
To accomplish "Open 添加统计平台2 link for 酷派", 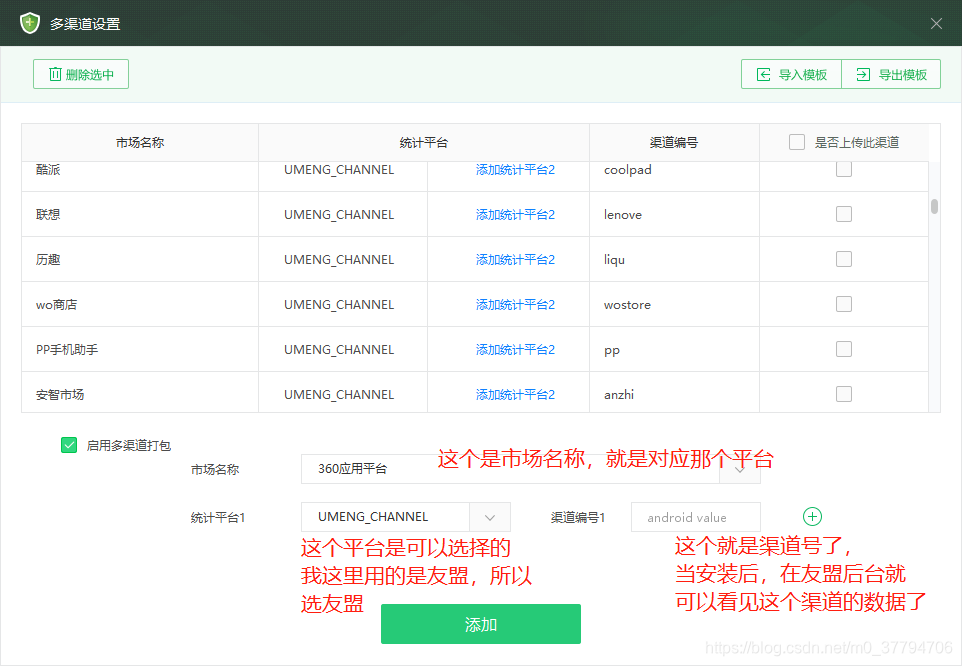I will 515,170.
